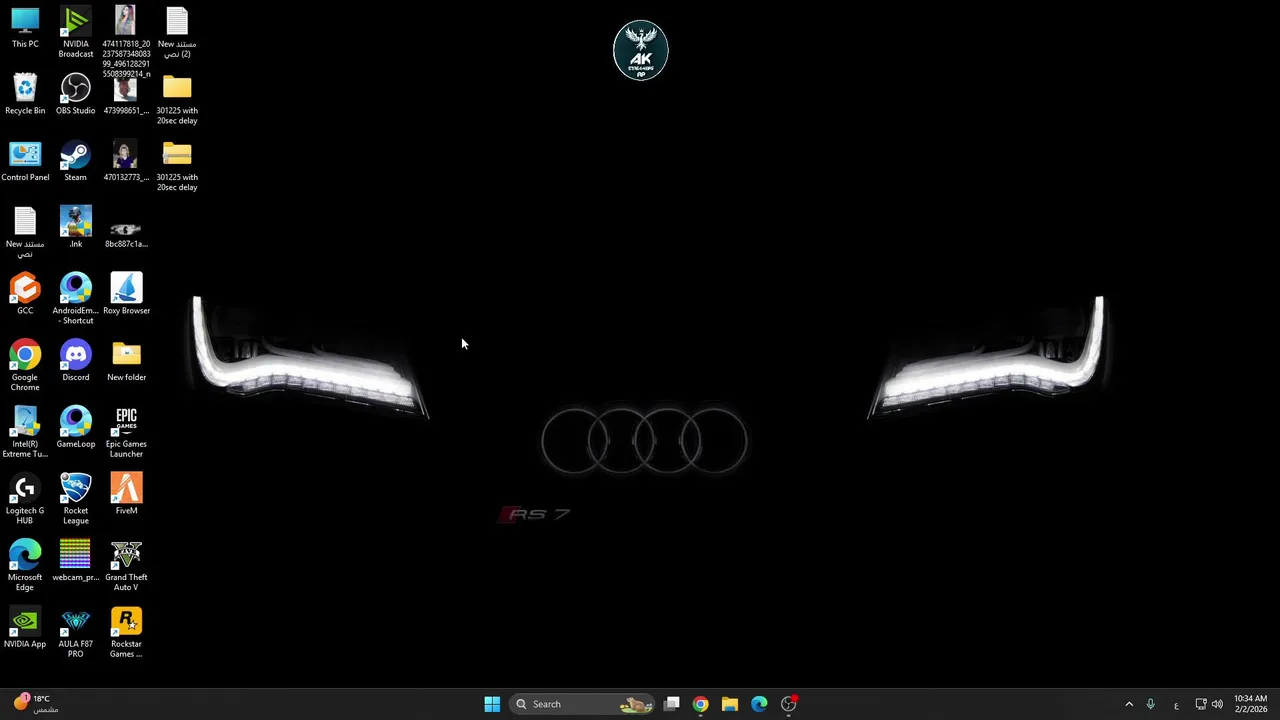Click the taskbar Search box
The height and width of the screenshot is (720, 1280).
[x=582, y=704]
